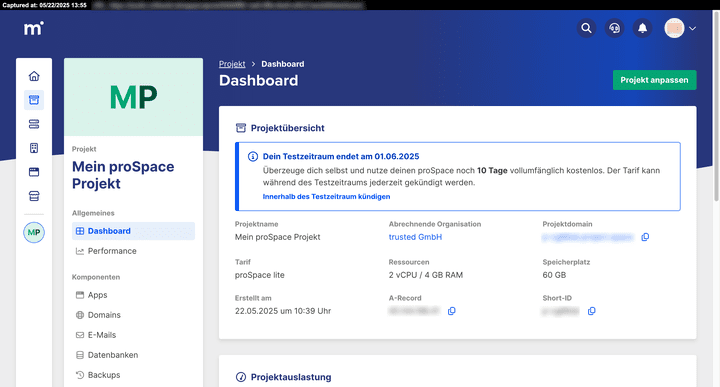Click Innerhalb des Testzeitraum kündigen link
720x387 pixels.
[x=326, y=196]
